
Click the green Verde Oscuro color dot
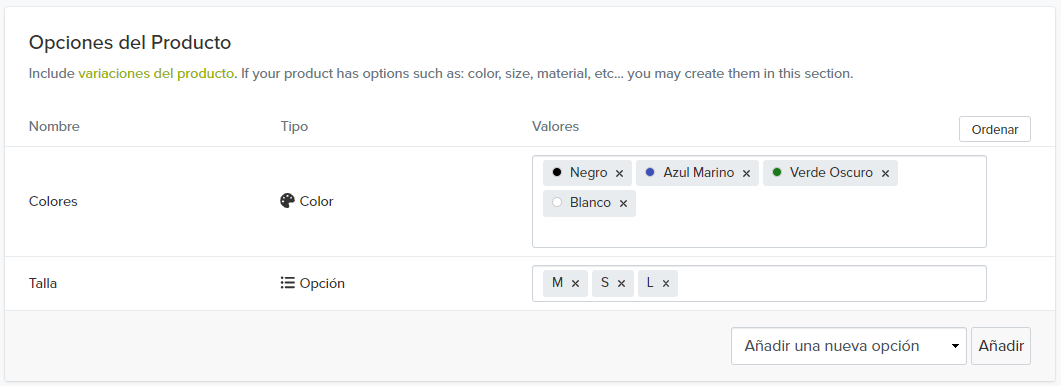pos(777,173)
